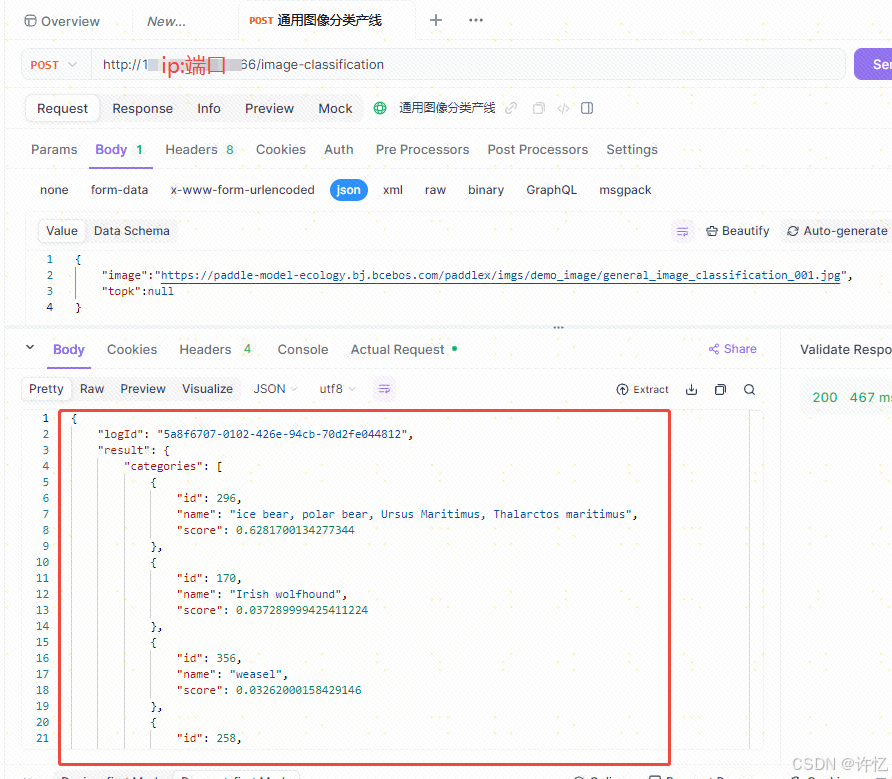The width and height of the screenshot is (892, 779).
Task: Open the request Body tab
Action: [x=119, y=150]
